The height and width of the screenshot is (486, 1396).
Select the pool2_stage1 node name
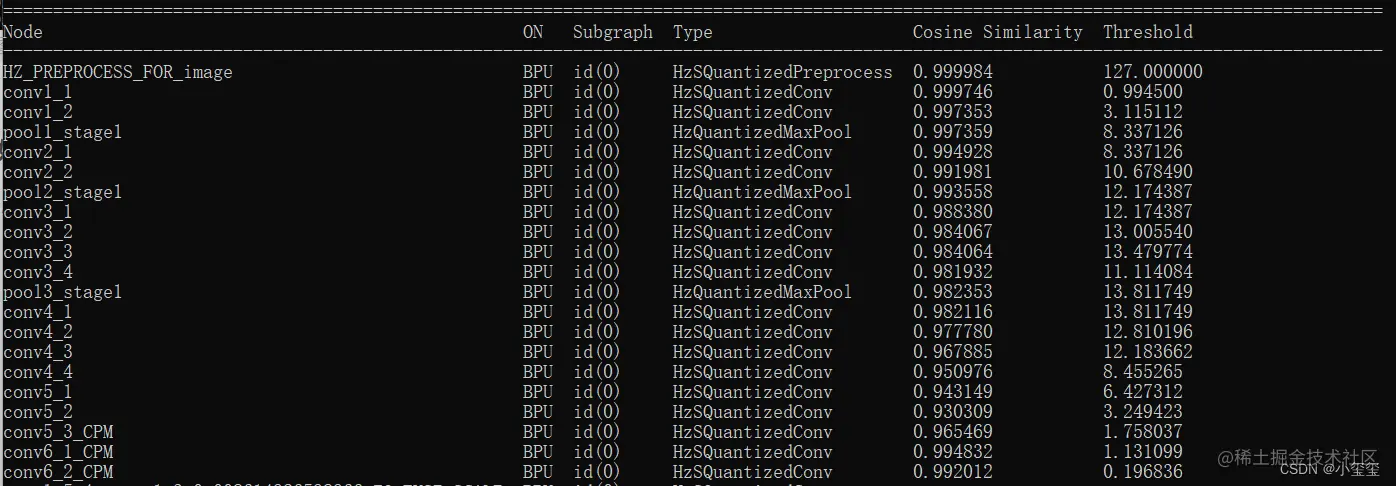coord(63,192)
